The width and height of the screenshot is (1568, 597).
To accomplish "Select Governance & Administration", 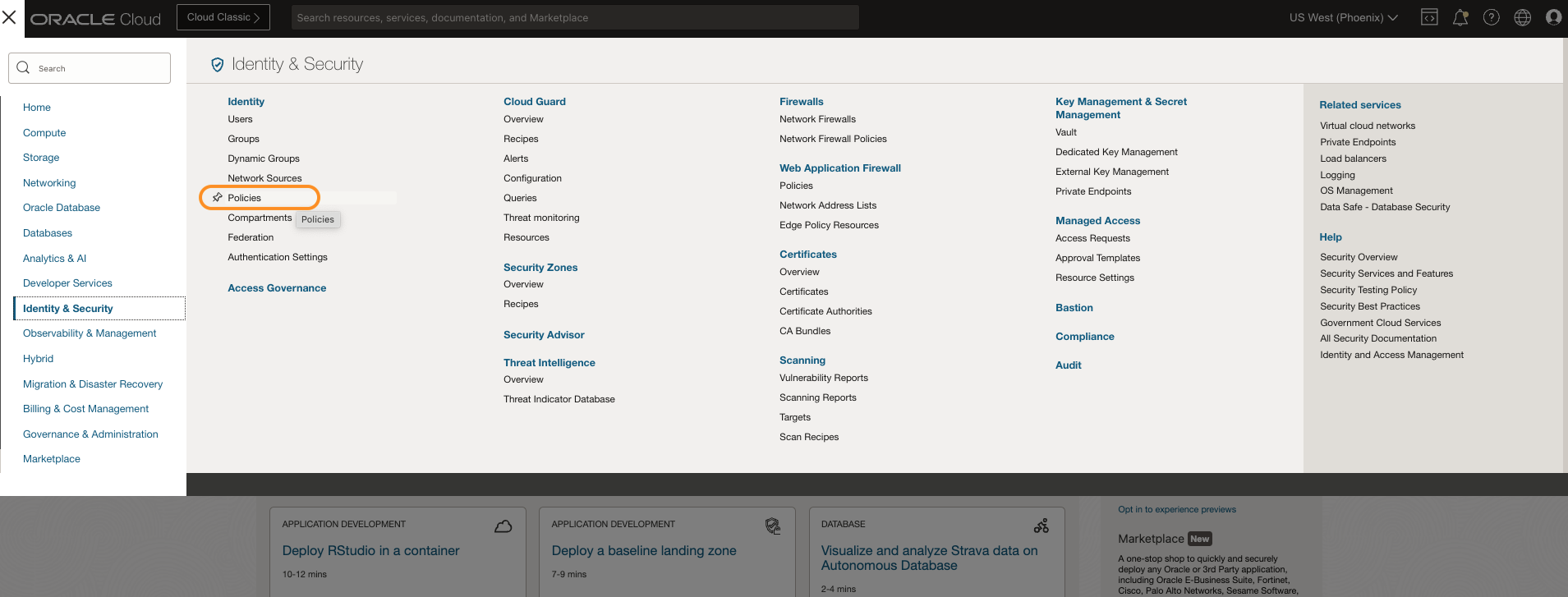I will click(90, 434).
